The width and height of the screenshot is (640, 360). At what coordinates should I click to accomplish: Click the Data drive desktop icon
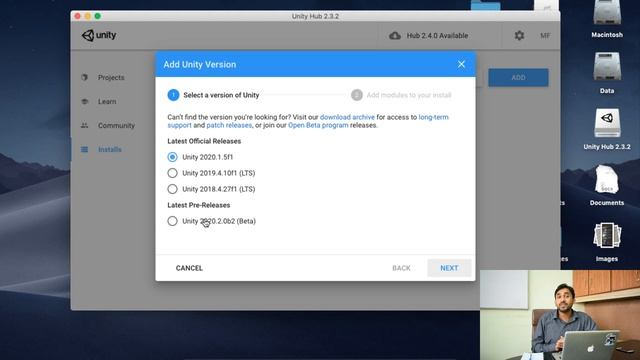point(607,67)
